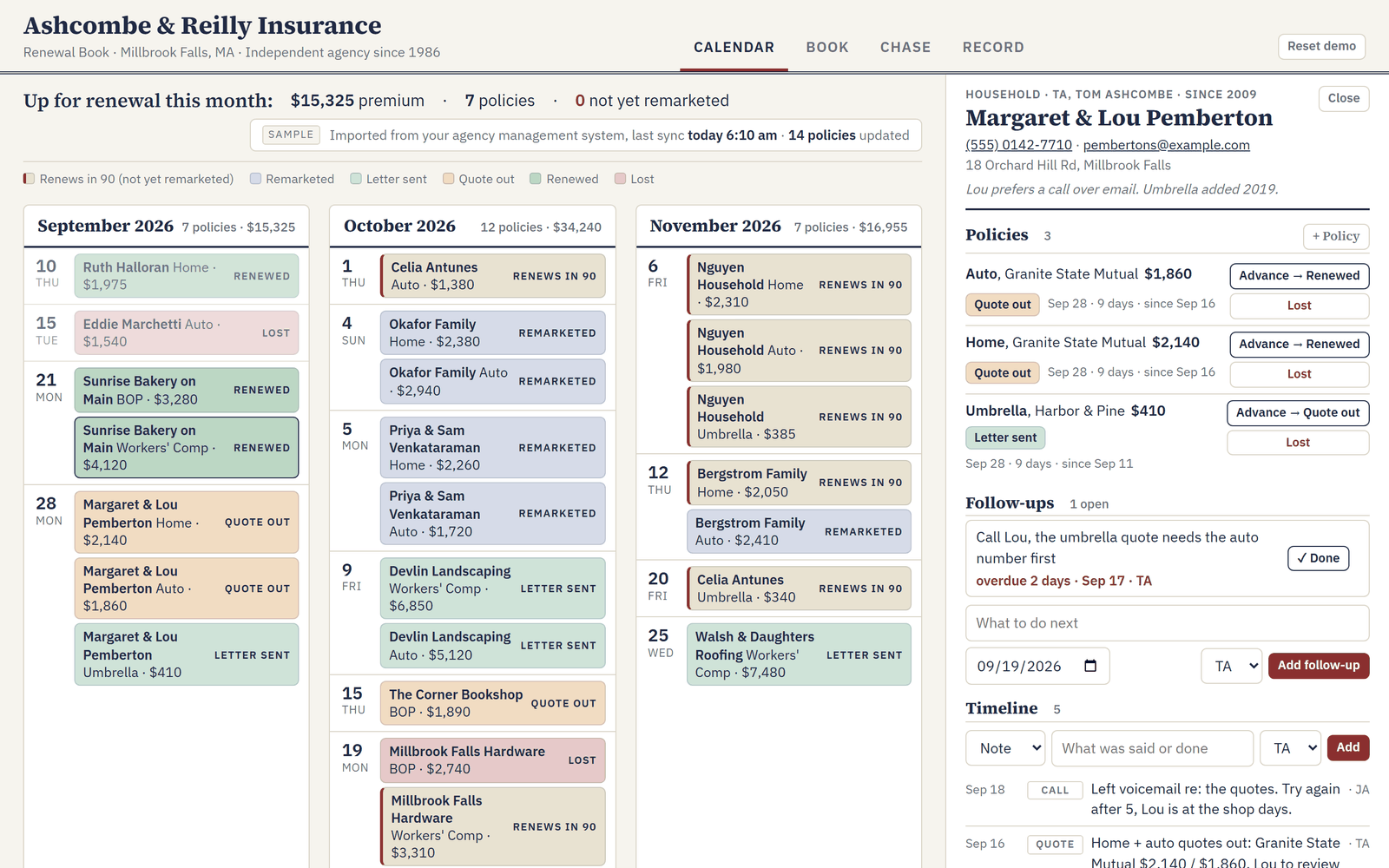This screenshot has height=868, width=1389.
Task: Mark the Home policy as Lost
Action: (x=1299, y=374)
